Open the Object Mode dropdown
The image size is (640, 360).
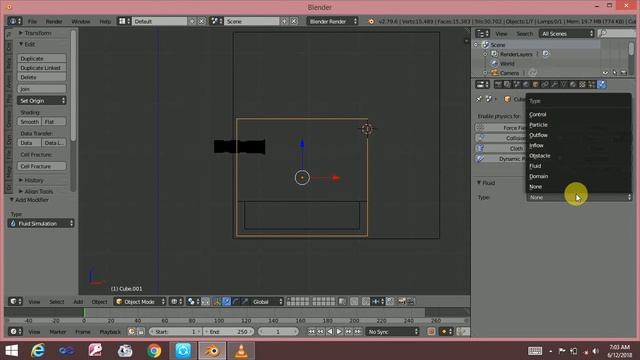point(140,302)
